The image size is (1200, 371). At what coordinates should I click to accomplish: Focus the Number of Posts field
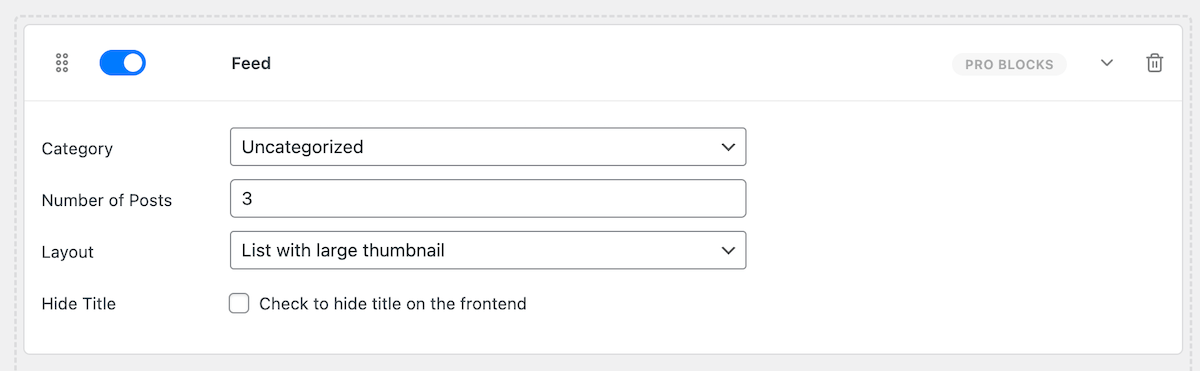click(x=488, y=199)
